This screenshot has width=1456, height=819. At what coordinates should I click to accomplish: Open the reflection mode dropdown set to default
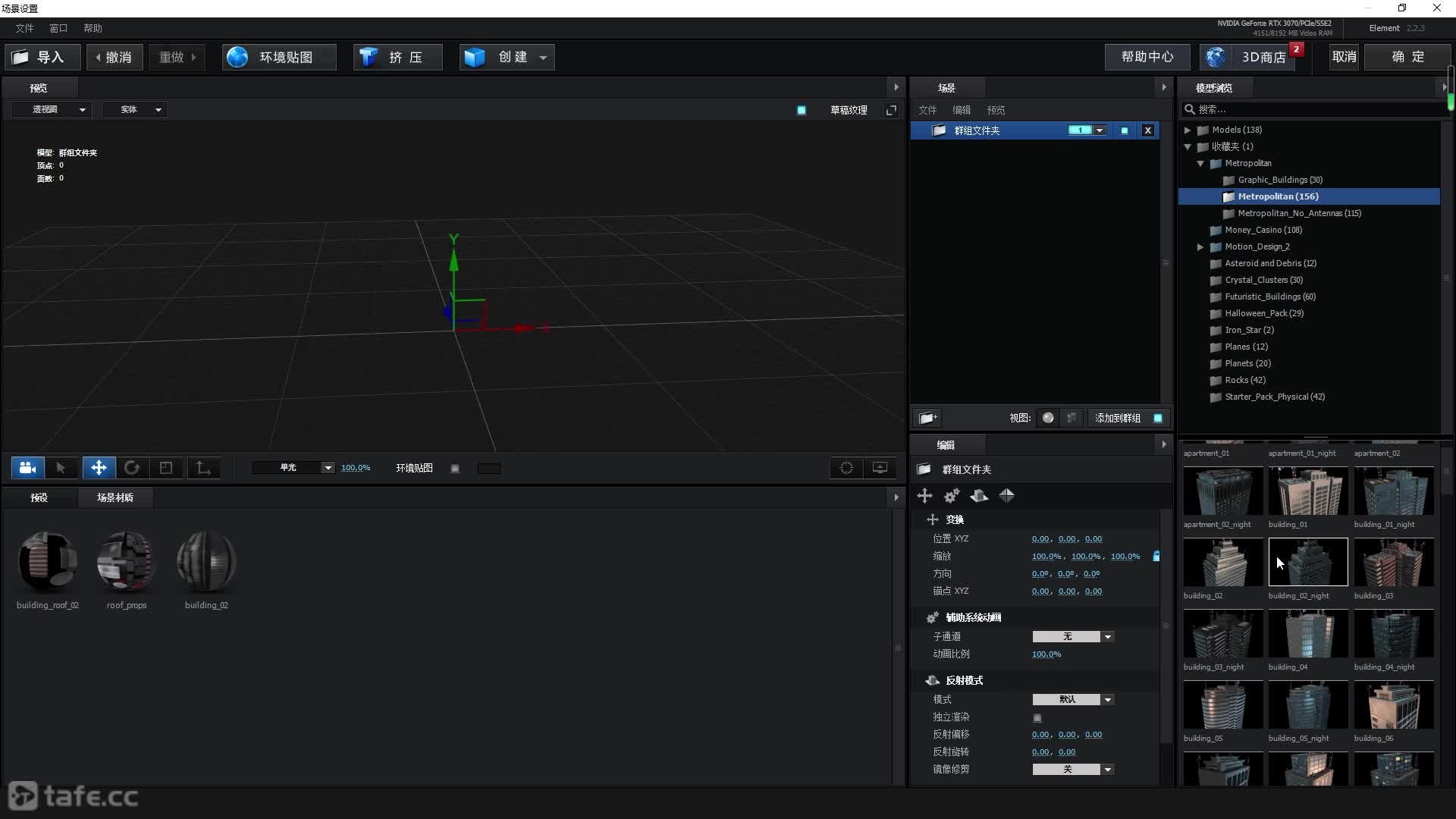tap(1073, 700)
